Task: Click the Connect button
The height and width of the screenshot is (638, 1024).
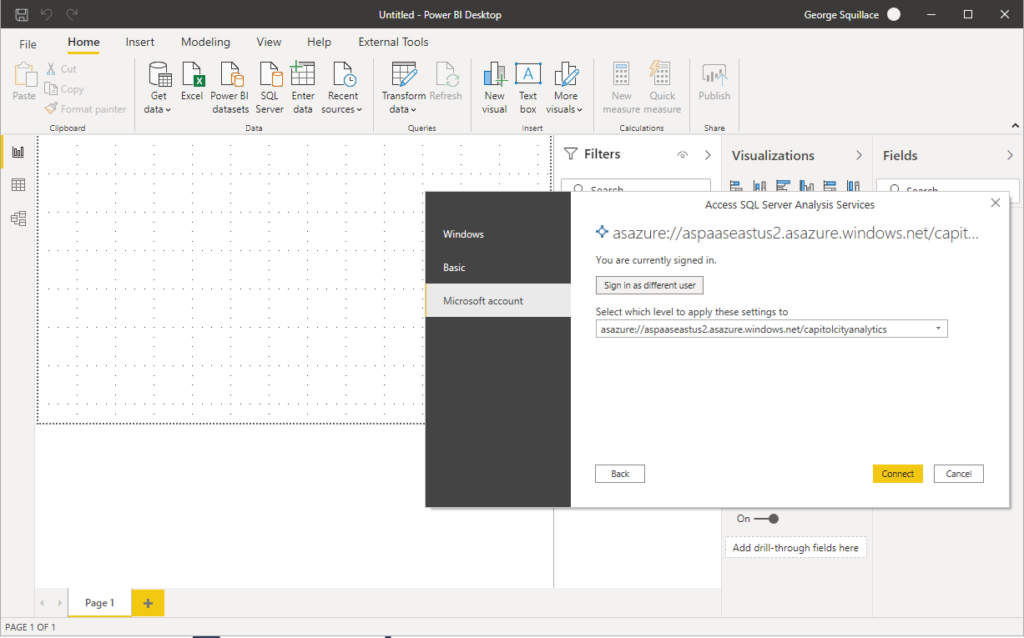Action: pyautogui.click(x=897, y=473)
